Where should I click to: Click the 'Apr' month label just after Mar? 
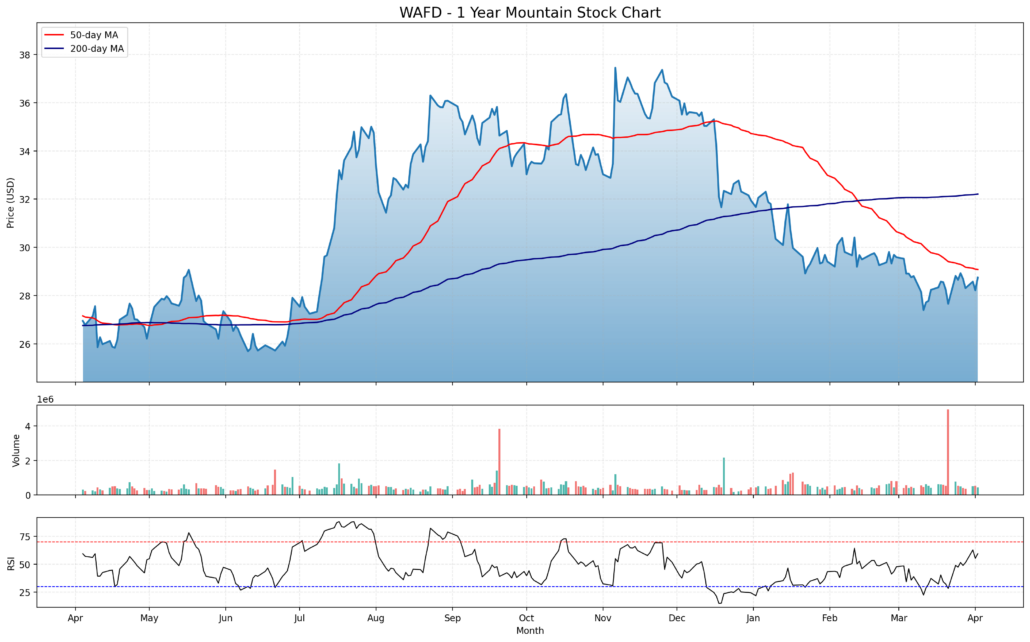point(975,618)
